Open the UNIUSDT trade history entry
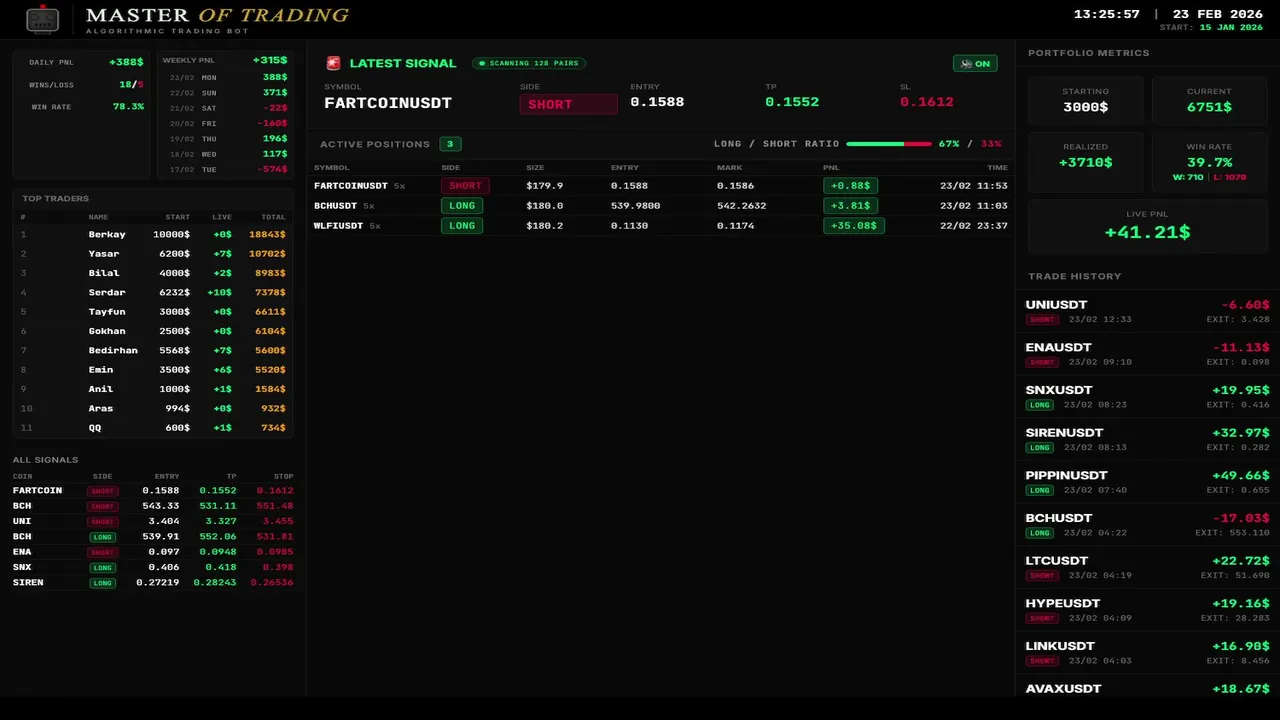 [1147, 312]
